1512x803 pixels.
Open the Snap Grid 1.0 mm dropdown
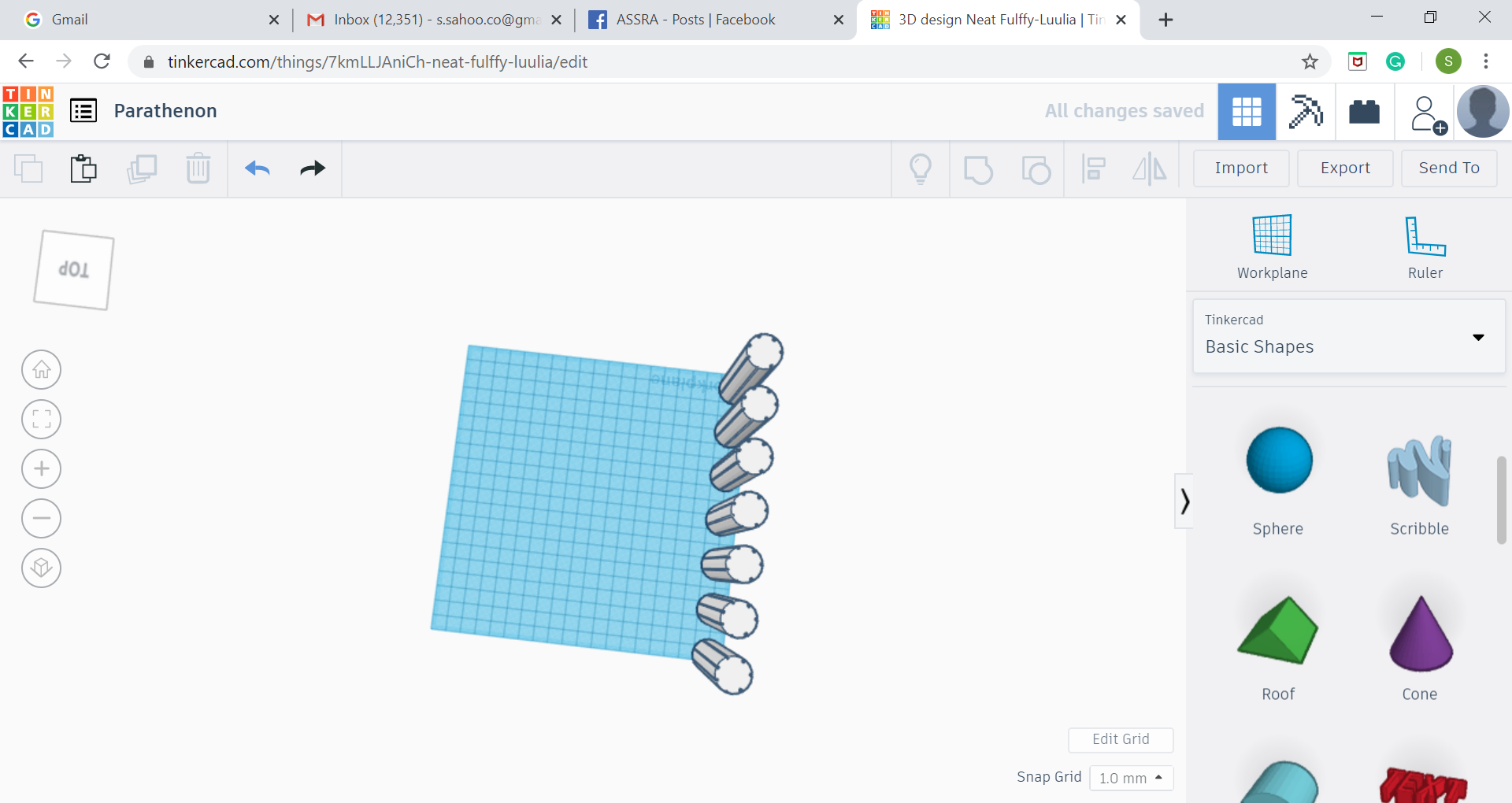click(x=1132, y=778)
